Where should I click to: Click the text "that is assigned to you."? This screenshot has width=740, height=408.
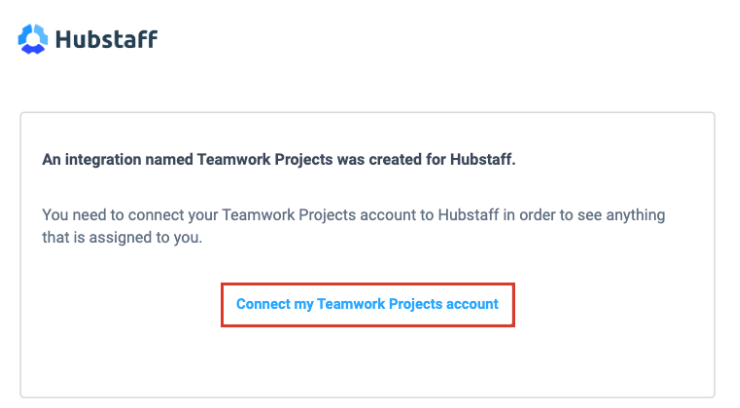pos(123,240)
